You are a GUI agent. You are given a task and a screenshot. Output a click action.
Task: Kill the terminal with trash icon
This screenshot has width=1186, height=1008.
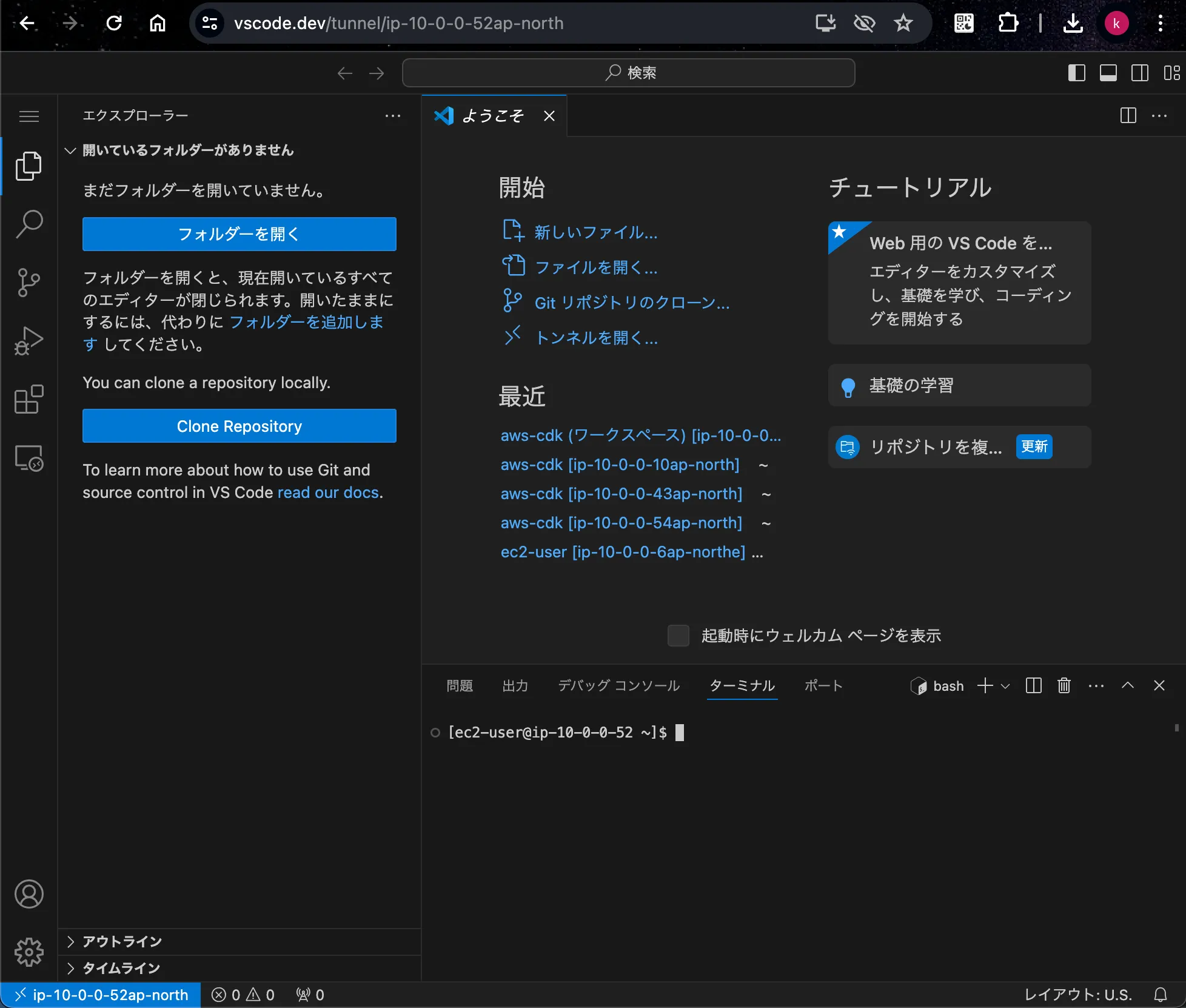pos(1064,686)
